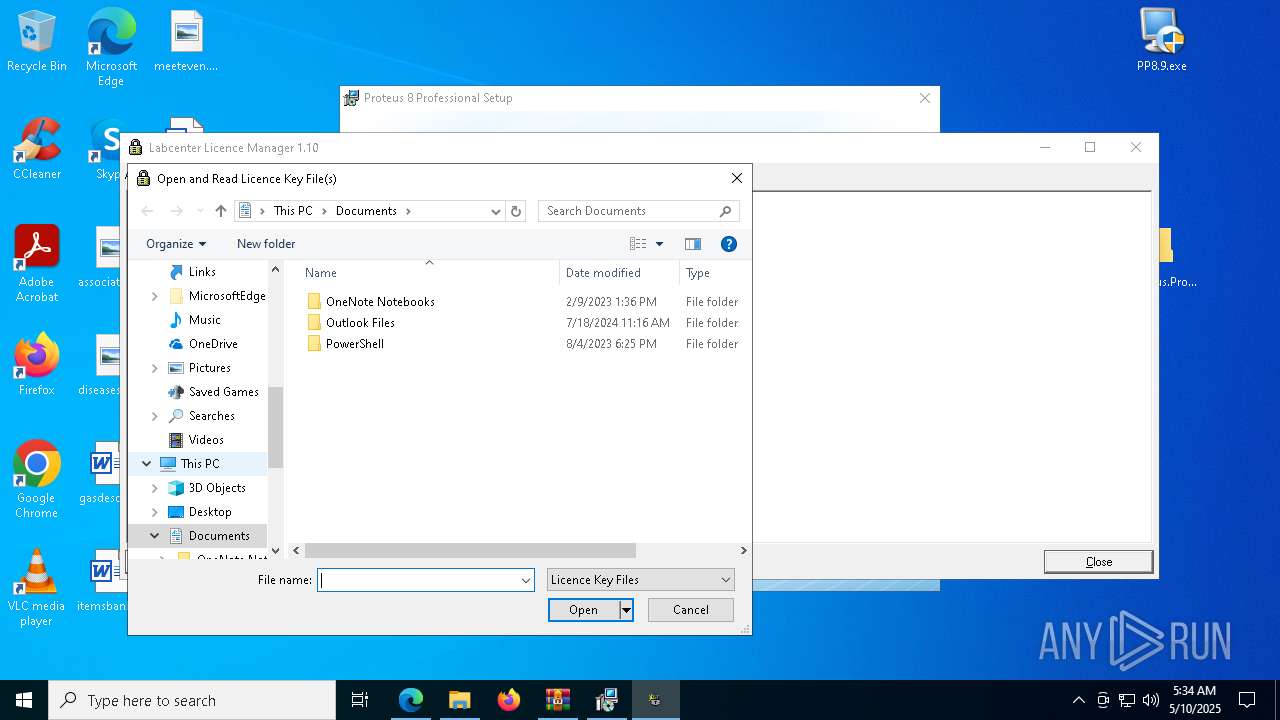Viewport: 1280px width, 720px height.
Task: Click Documents in the address breadcrumb
Action: 366,211
